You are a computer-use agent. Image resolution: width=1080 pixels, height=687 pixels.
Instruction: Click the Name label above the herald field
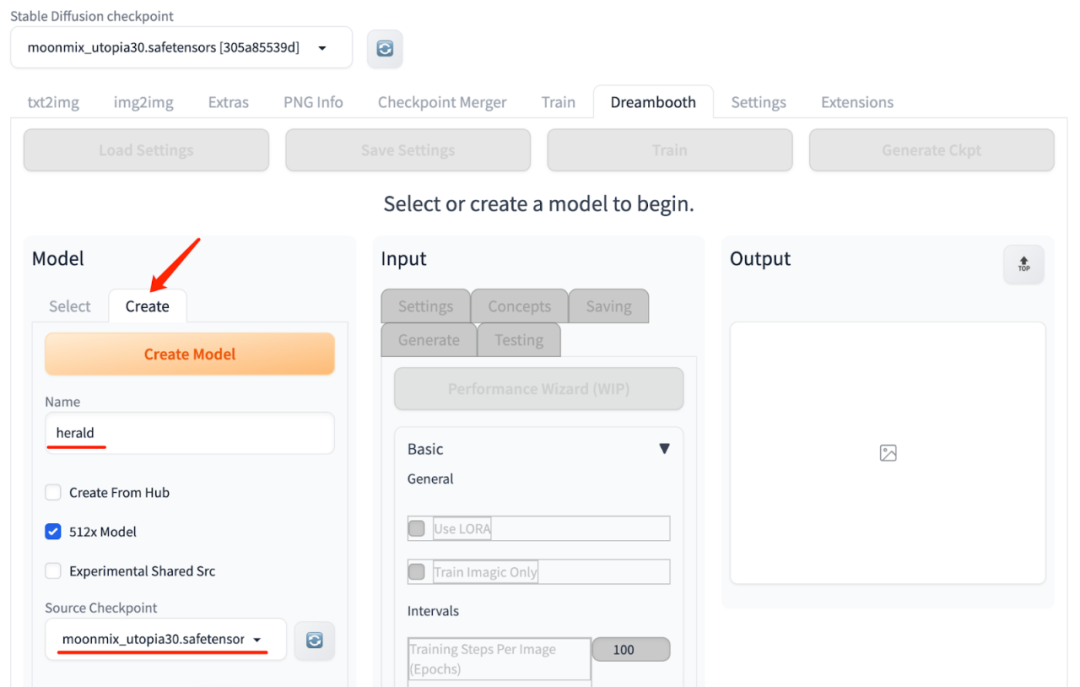tap(62, 402)
